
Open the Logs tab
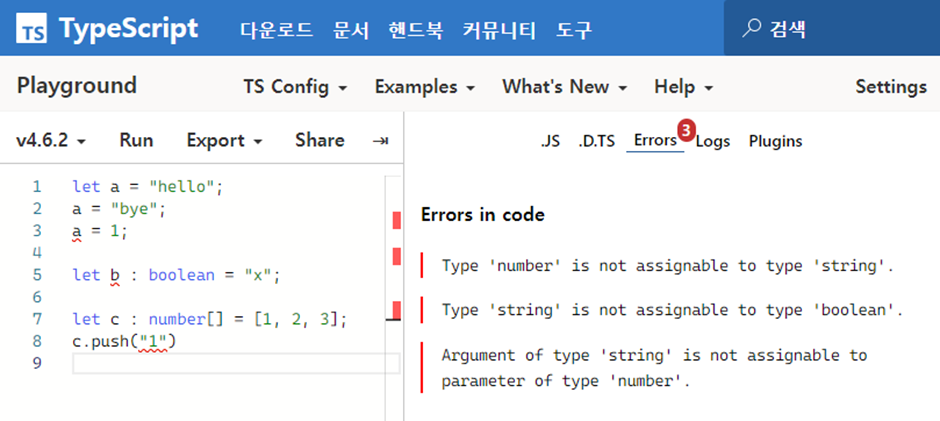(x=713, y=142)
